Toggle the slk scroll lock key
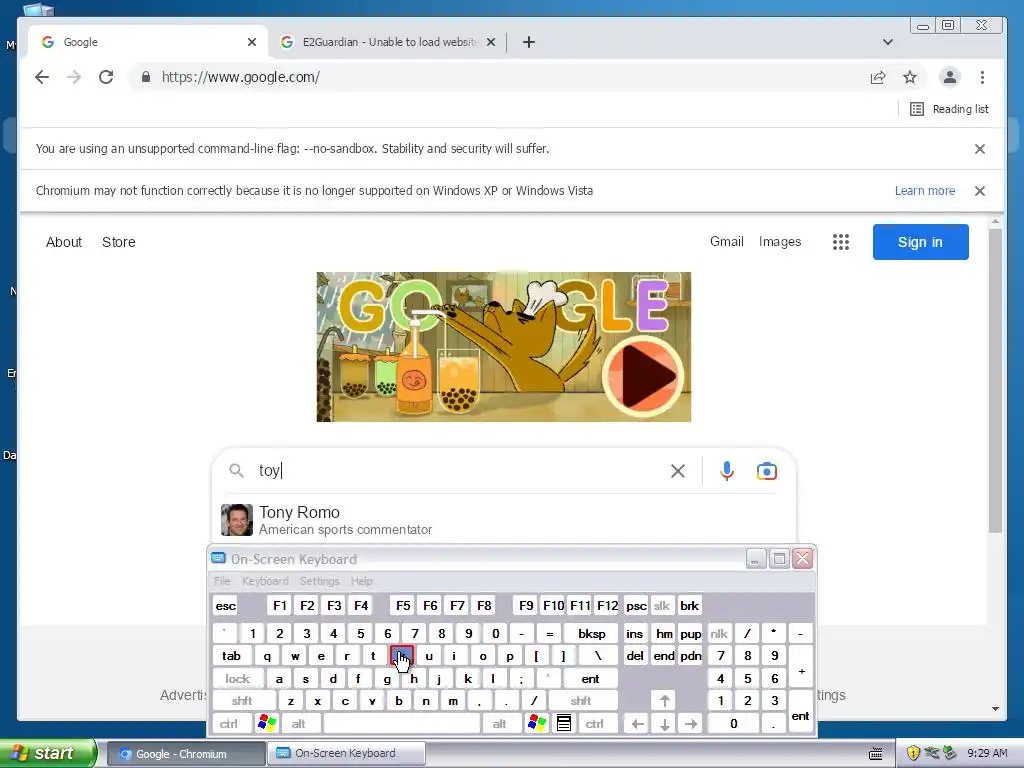Viewport: 1024px width, 768px height. point(662,606)
